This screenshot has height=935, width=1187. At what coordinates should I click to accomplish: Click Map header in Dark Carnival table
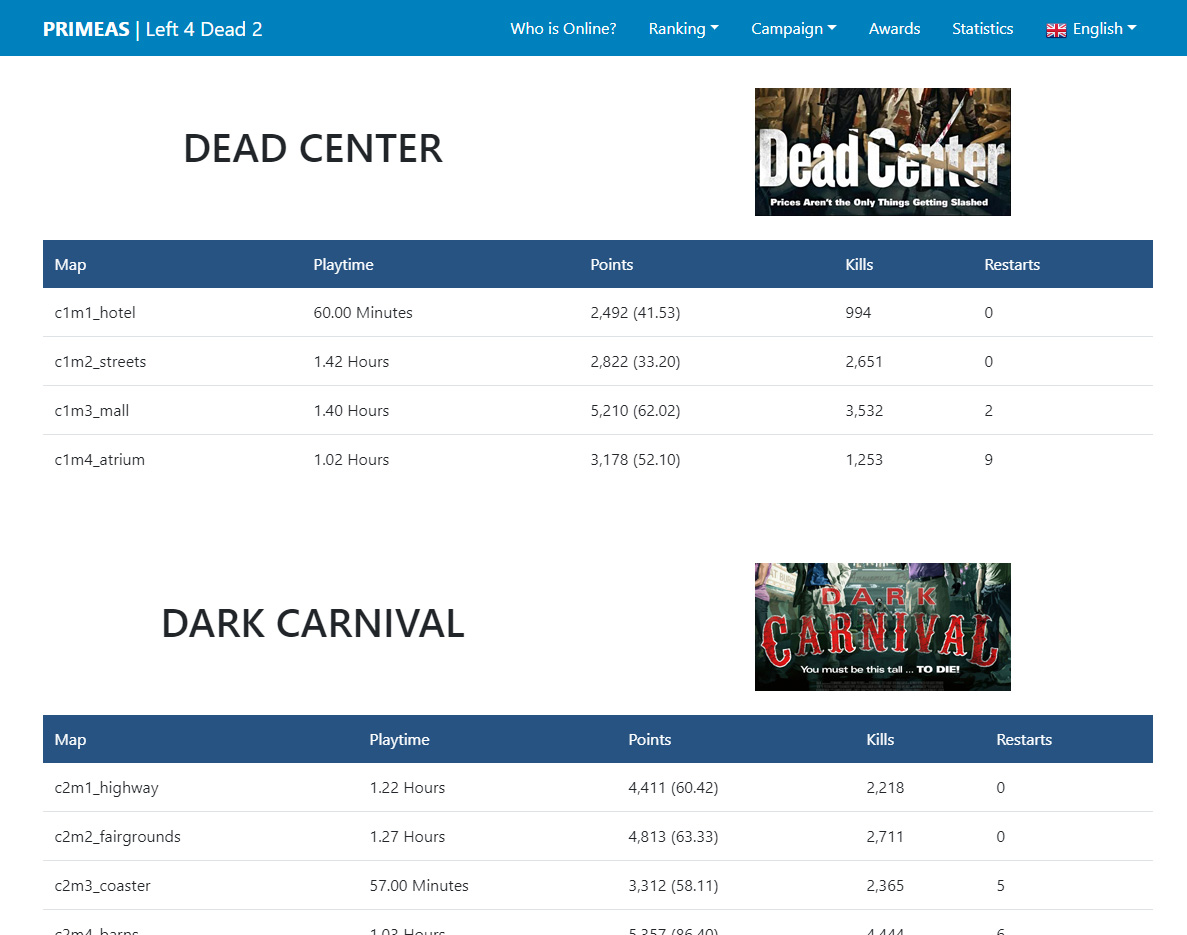point(70,739)
